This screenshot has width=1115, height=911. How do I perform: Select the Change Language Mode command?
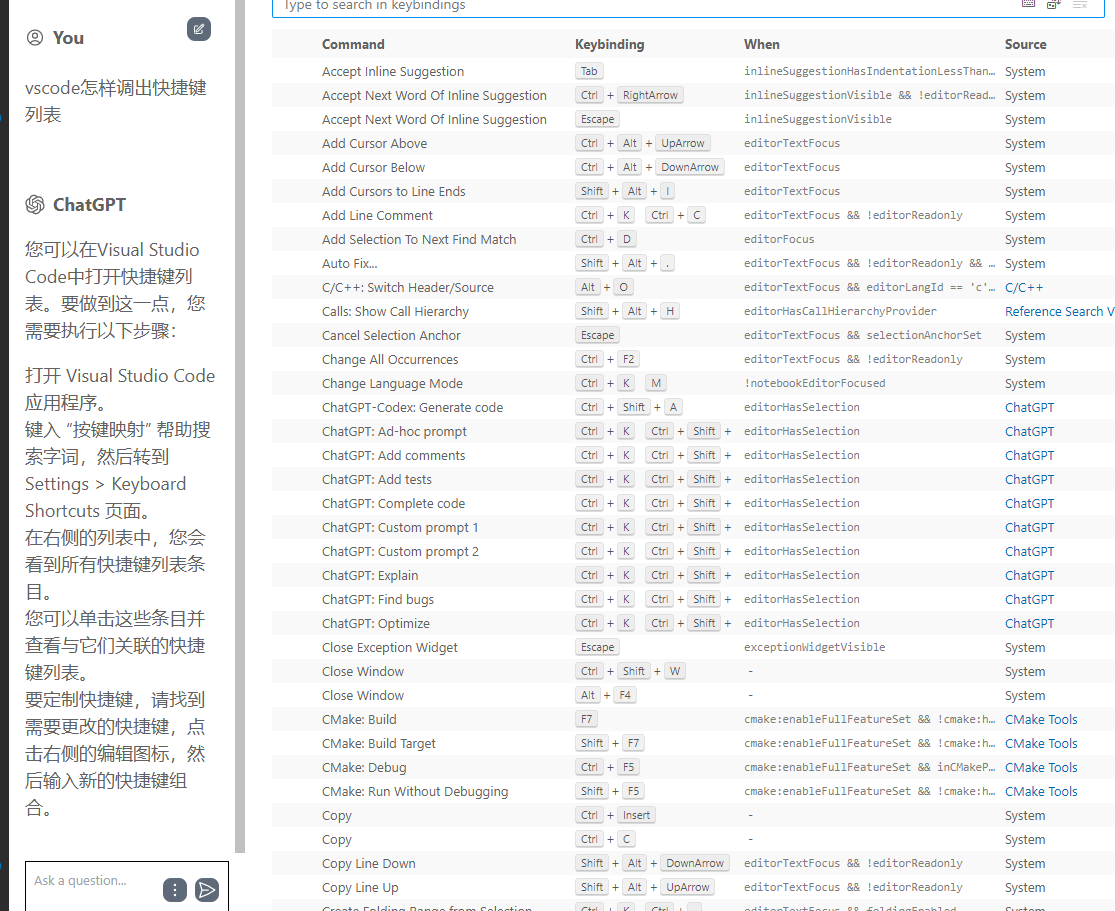tap(392, 383)
